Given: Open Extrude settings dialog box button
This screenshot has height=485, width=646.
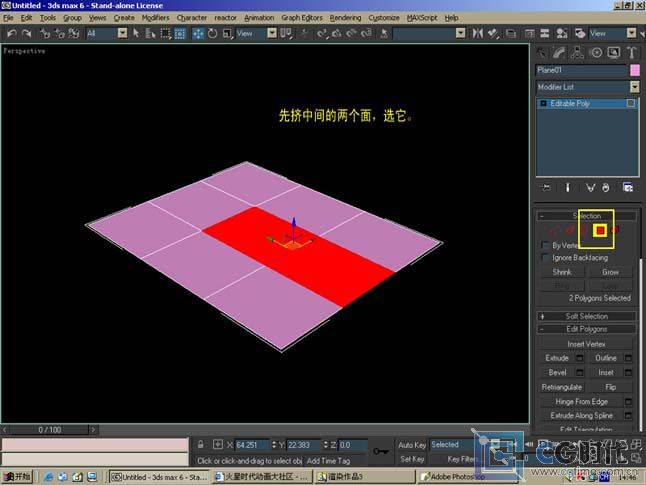Looking at the screenshot, I should 580,358.
